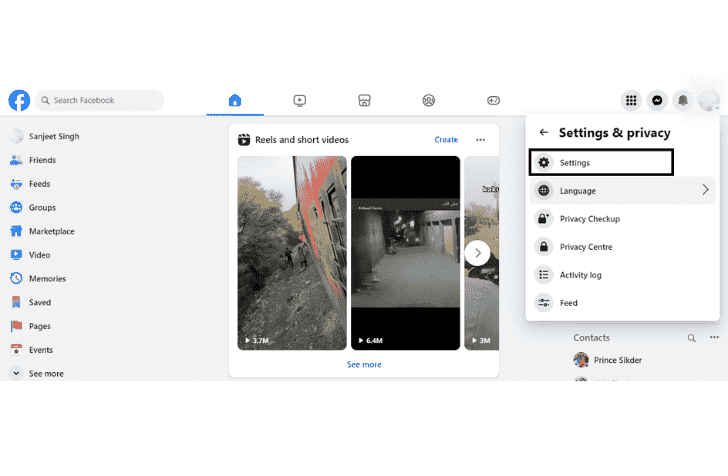Image resolution: width=728 pixels, height=476 pixels.
Task: Open the Marketplace tab in top bar
Action: 364,100
